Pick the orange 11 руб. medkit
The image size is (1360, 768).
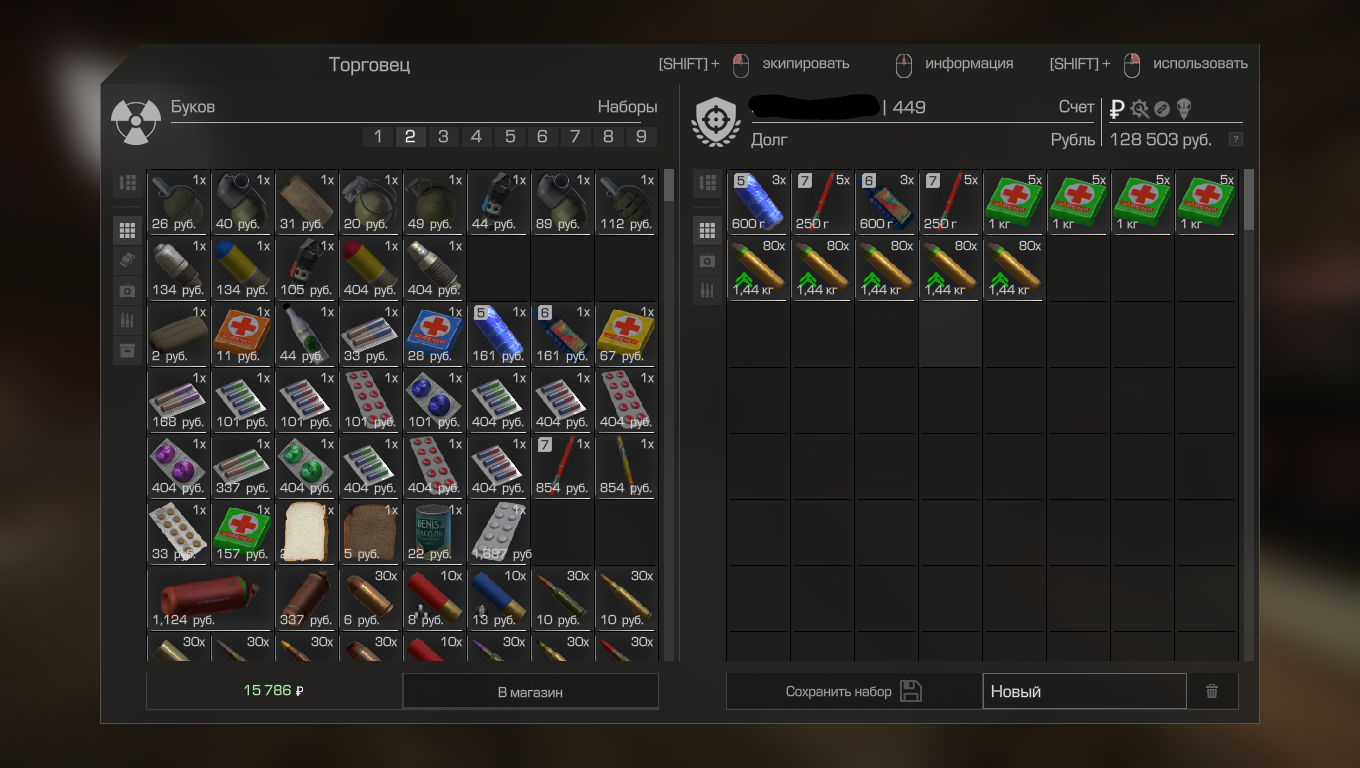pyautogui.click(x=243, y=335)
